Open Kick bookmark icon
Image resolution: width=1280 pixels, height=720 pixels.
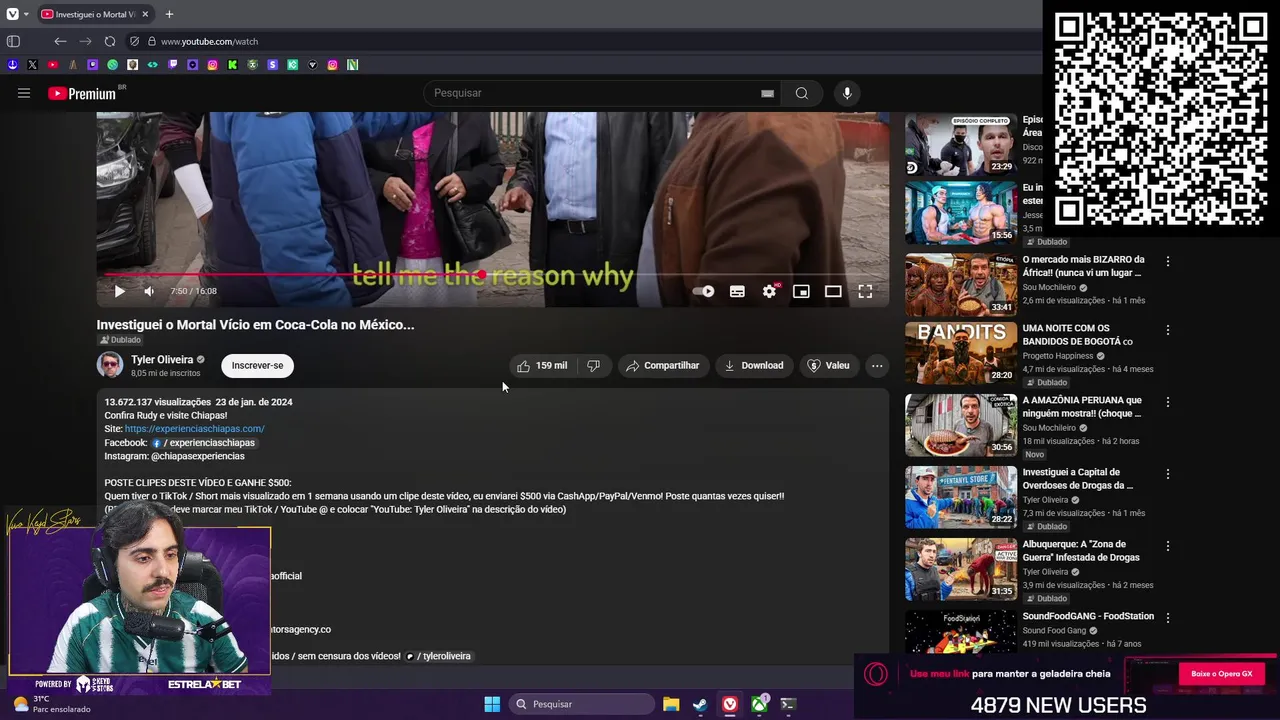pos(232,65)
